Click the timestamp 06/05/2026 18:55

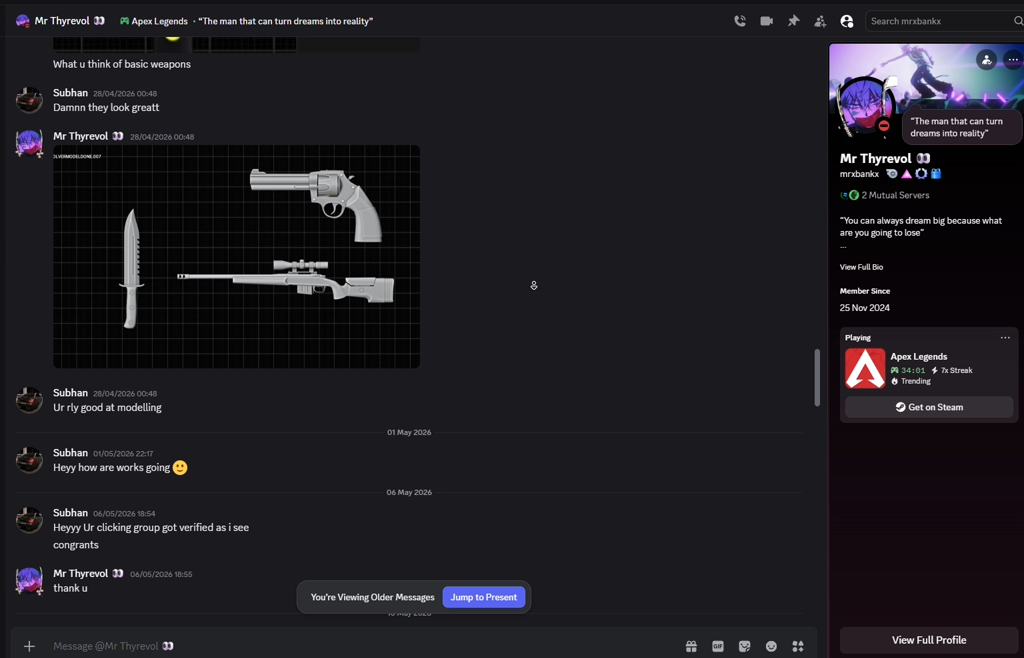pos(161,574)
